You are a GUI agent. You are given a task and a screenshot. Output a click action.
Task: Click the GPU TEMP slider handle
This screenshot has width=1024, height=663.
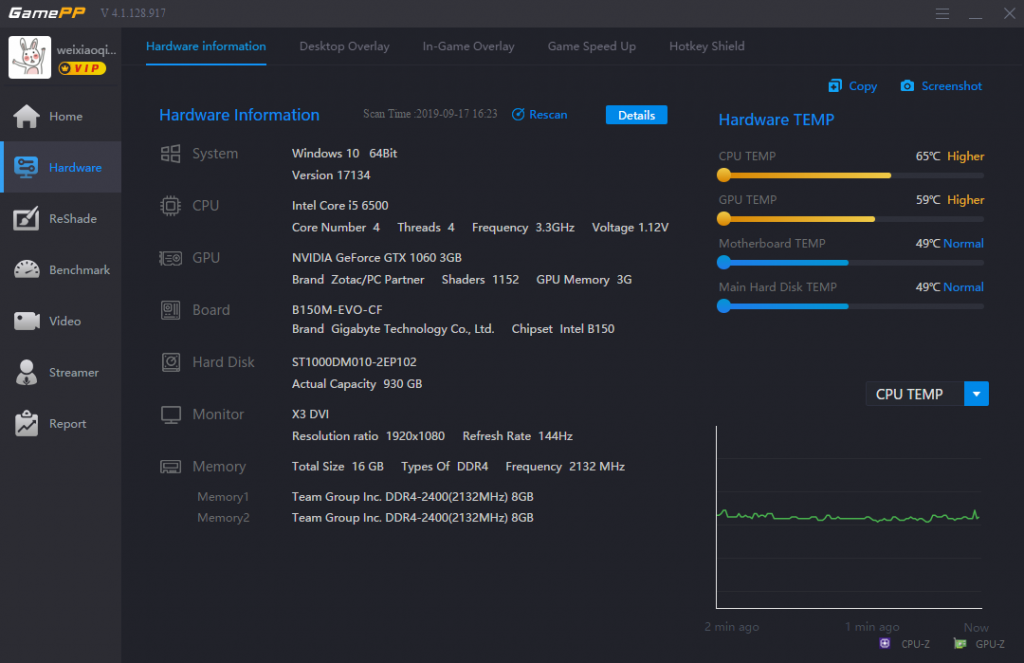724,219
